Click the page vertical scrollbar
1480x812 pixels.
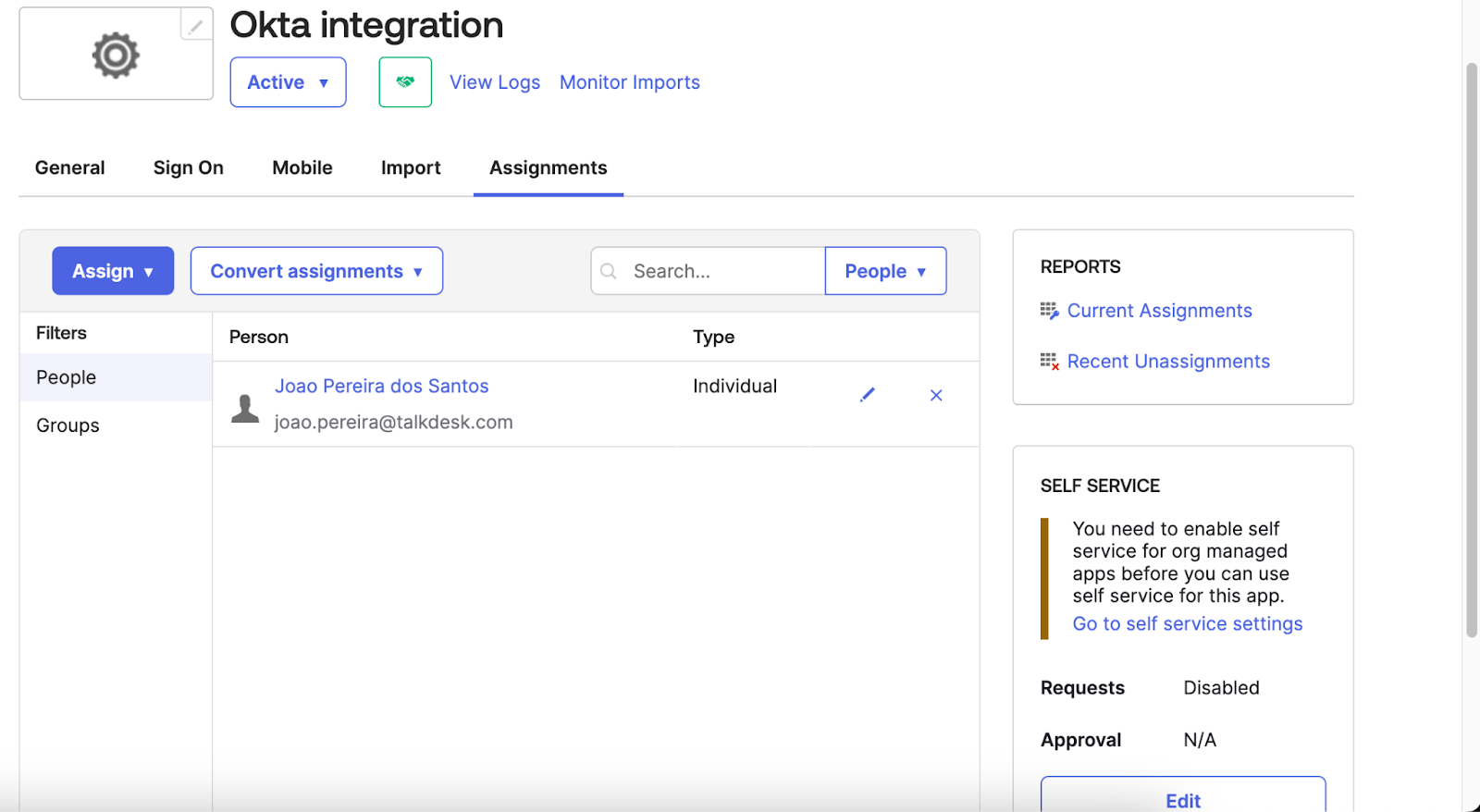click(1472, 351)
